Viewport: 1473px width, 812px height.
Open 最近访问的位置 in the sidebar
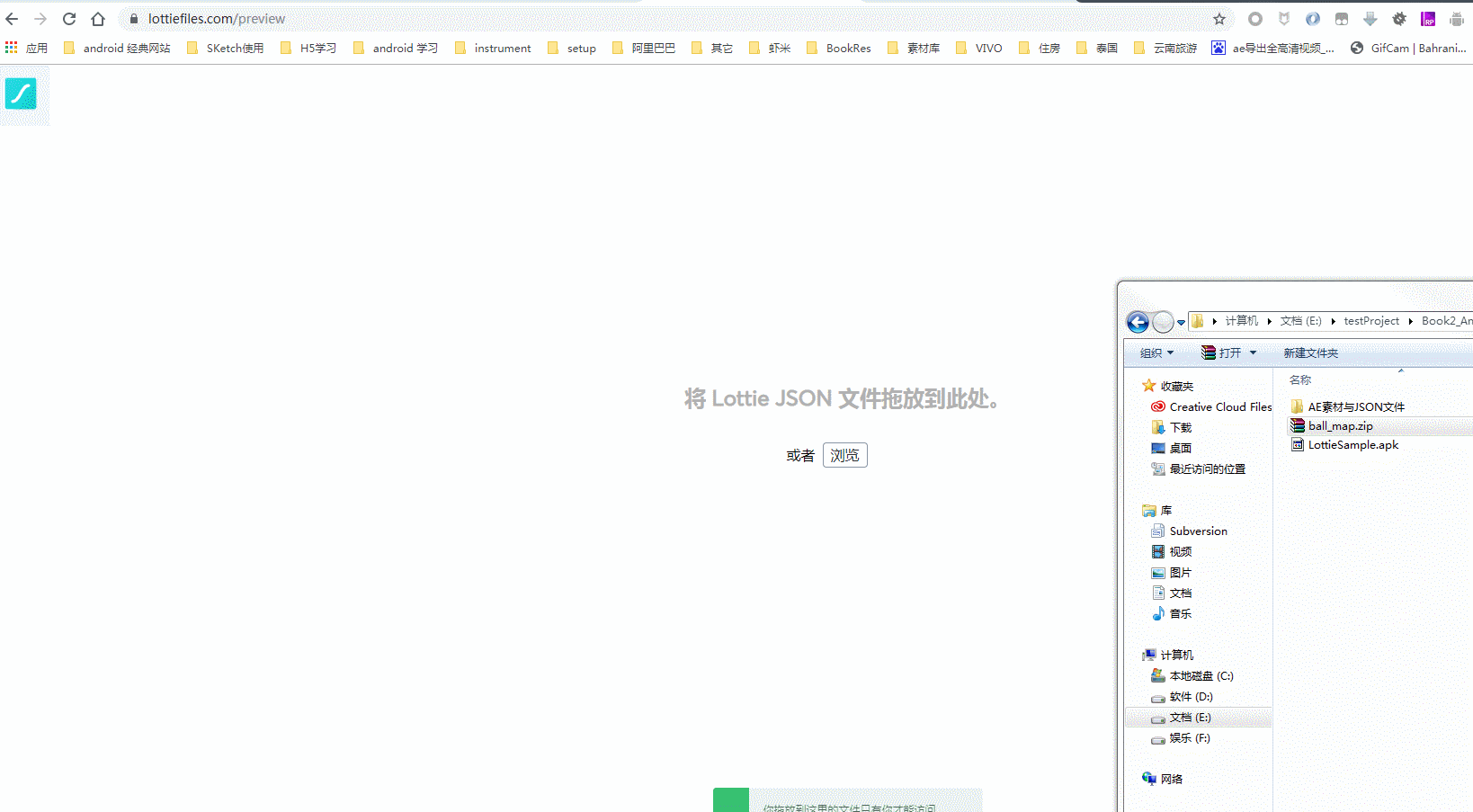1198,468
